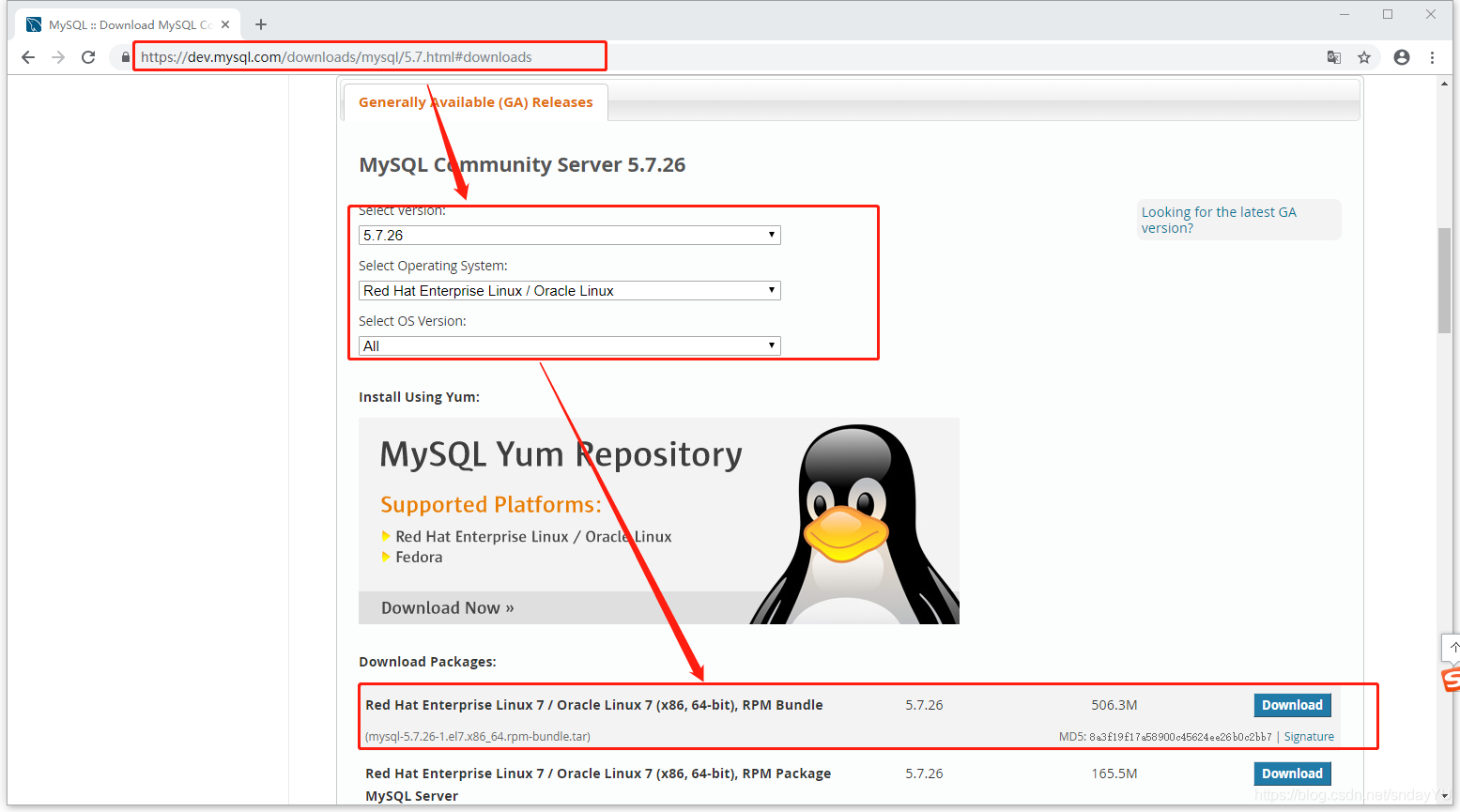This screenshot has width=1460, height=812.
Task: Click MySQL Community Server 5.7.26 heading
Action: 522,165
